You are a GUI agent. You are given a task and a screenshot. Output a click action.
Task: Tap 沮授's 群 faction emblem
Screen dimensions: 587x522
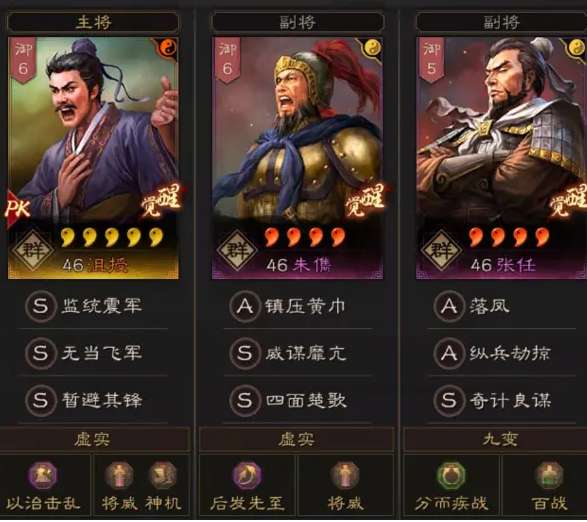click(33, 250)
